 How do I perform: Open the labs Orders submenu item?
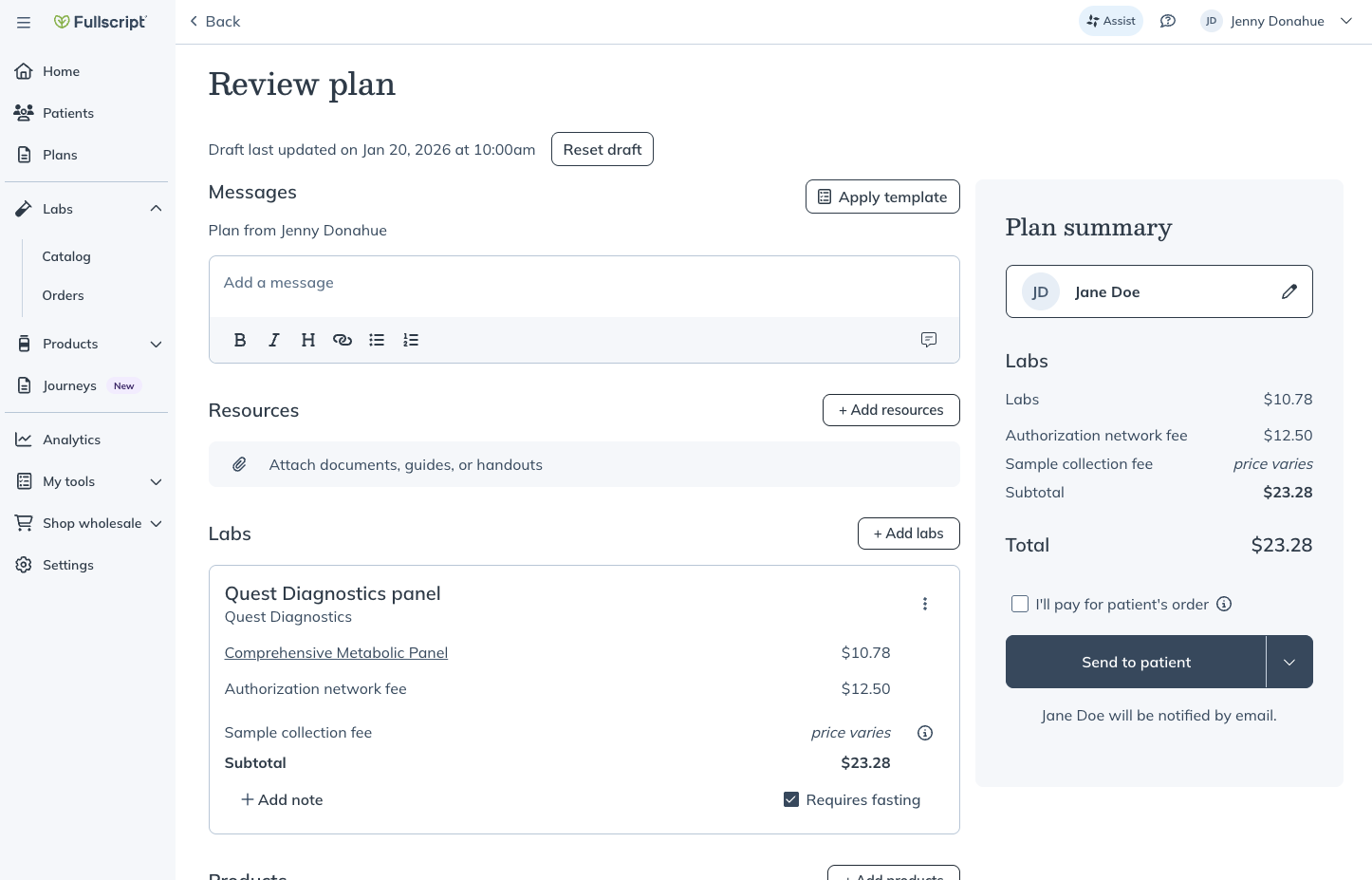63,295
